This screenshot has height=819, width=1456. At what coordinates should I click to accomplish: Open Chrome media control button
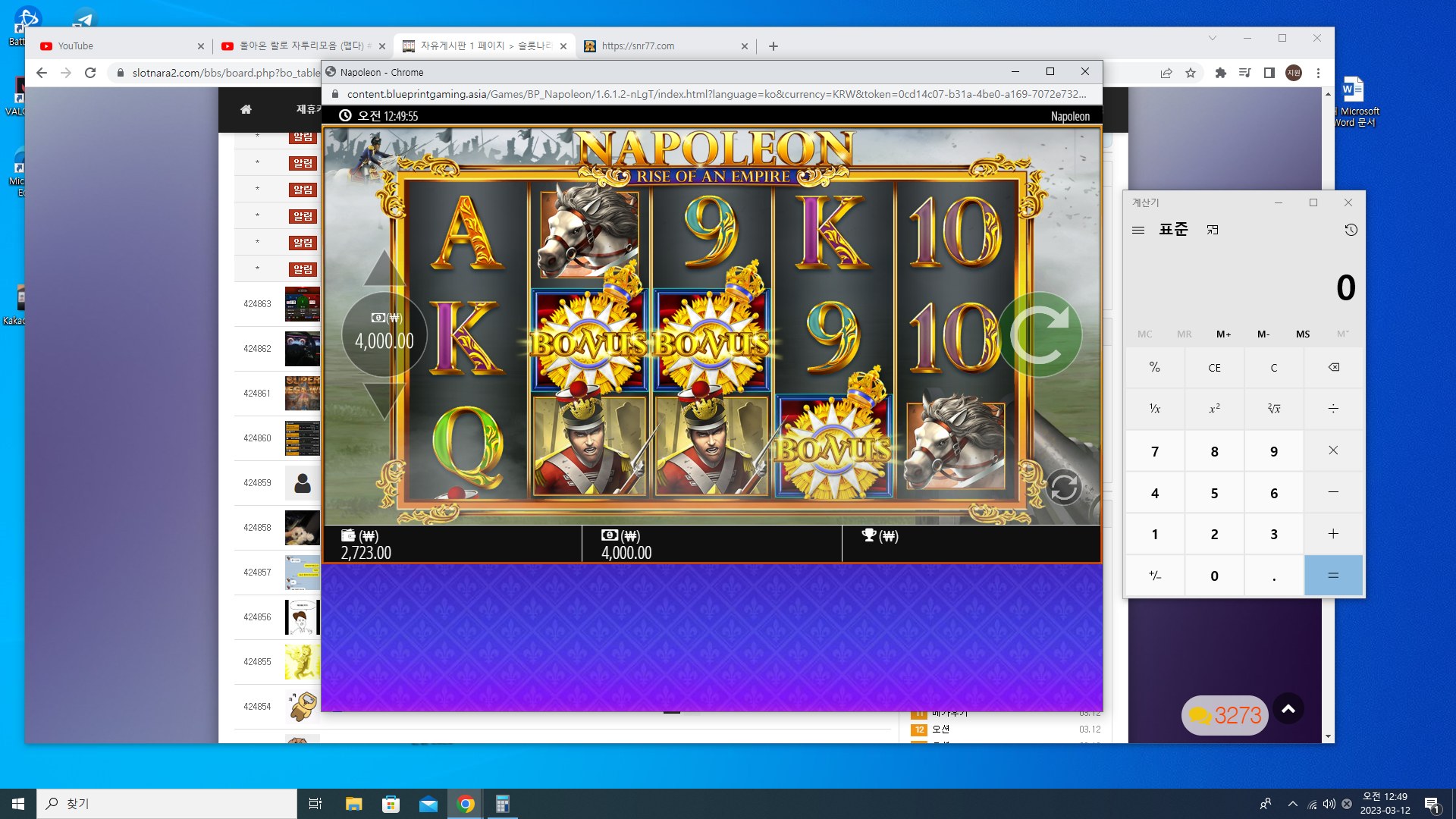coord(1244,73)
